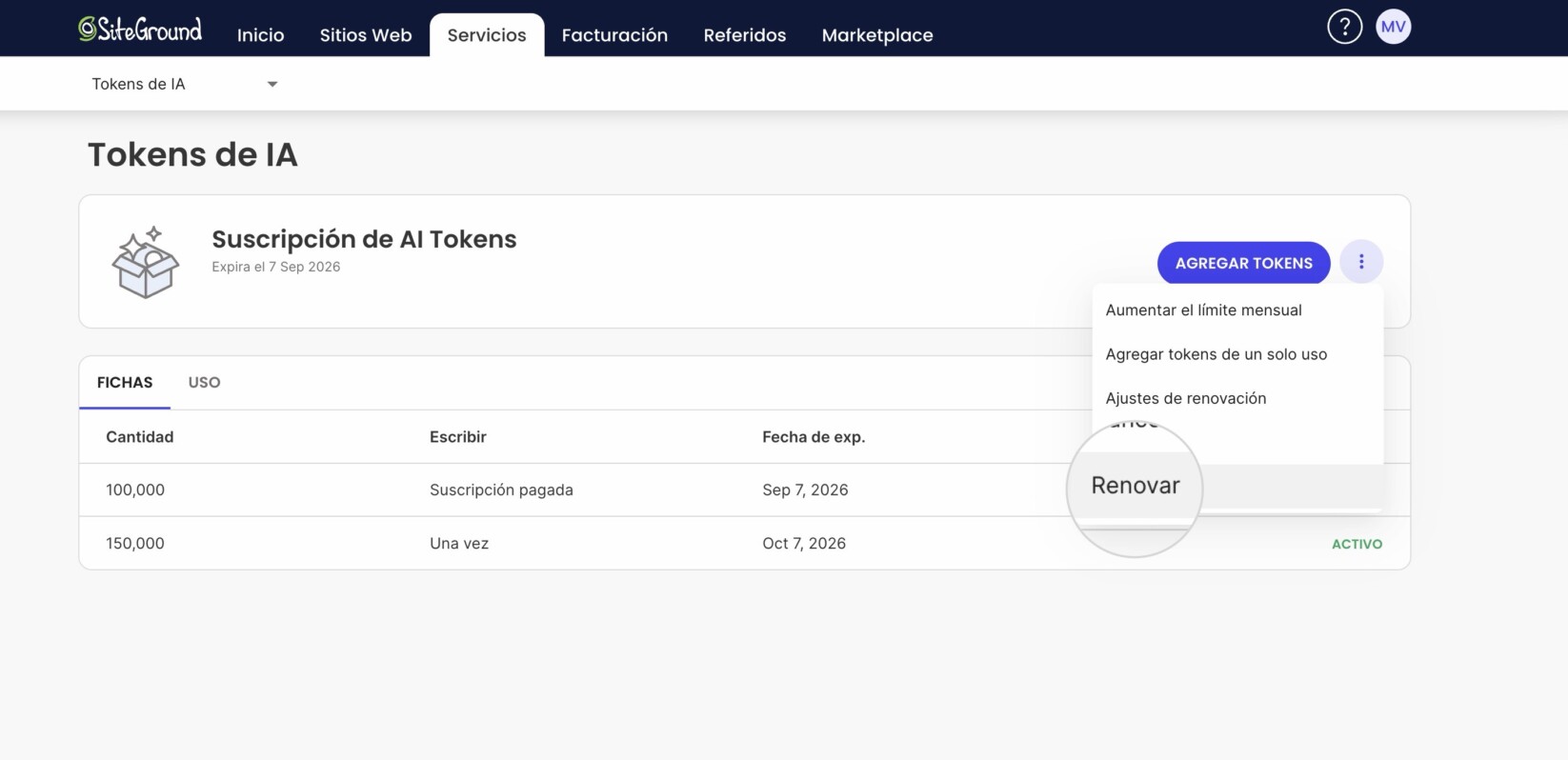Image resolution: width=1568 pixels, height=760 pixels.
Task: Open the Sitios Web tab
Action: click(x=366, y=35)
